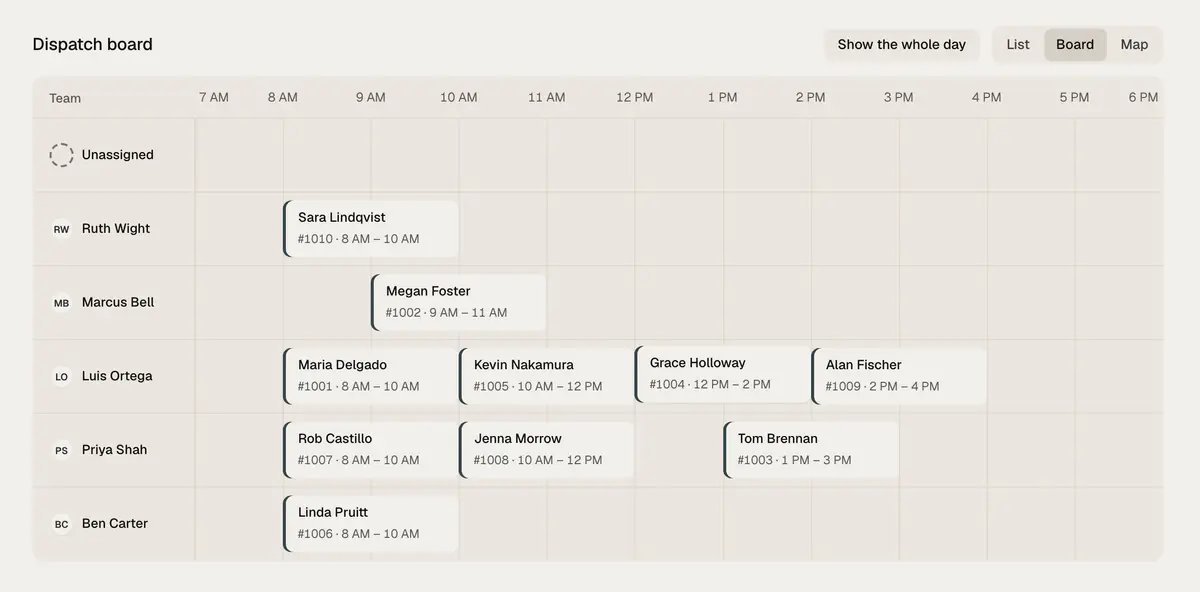Click Luis Ortega's LO avatar
Screen dimensions: 1200x592
pyautogui.click(x=62, y=377)
